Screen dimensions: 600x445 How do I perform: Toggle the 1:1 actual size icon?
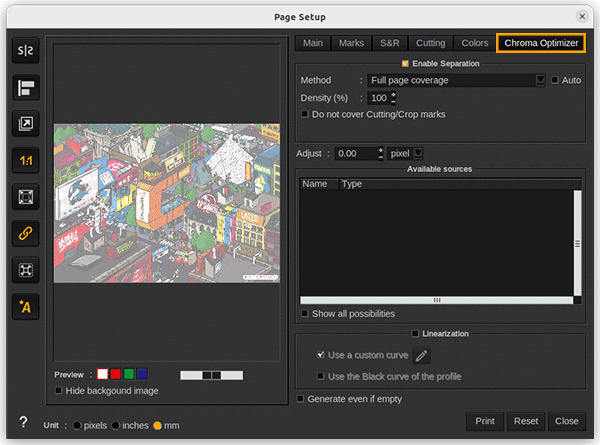tap(25, 160)
